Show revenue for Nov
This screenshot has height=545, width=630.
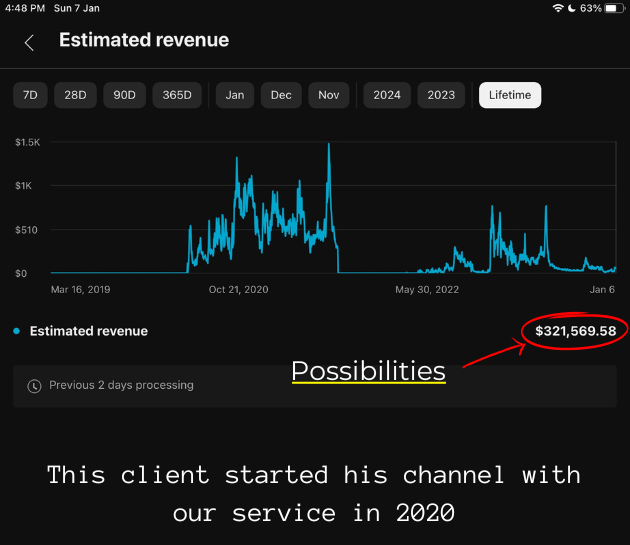[328, 95]
